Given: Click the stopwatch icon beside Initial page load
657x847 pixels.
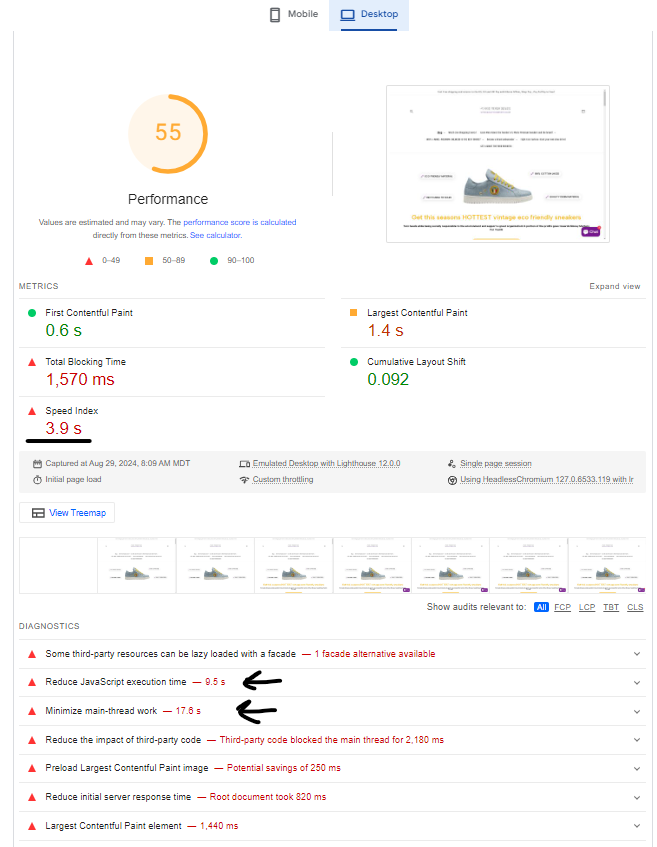Looking at the screenshot, I should (37, 480).
